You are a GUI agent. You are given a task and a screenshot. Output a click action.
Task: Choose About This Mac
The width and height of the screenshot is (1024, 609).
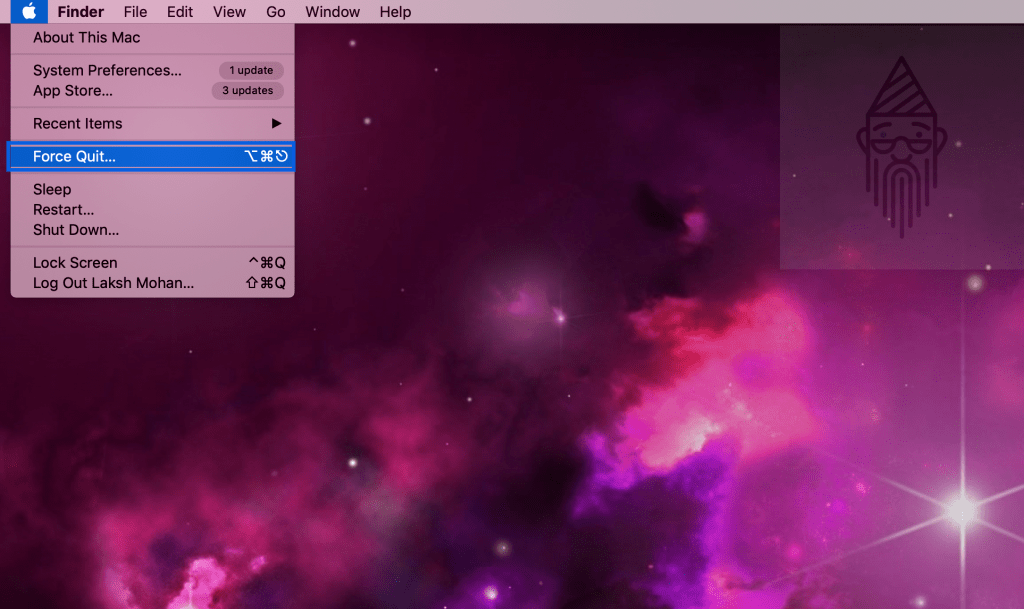coord(152,37)
